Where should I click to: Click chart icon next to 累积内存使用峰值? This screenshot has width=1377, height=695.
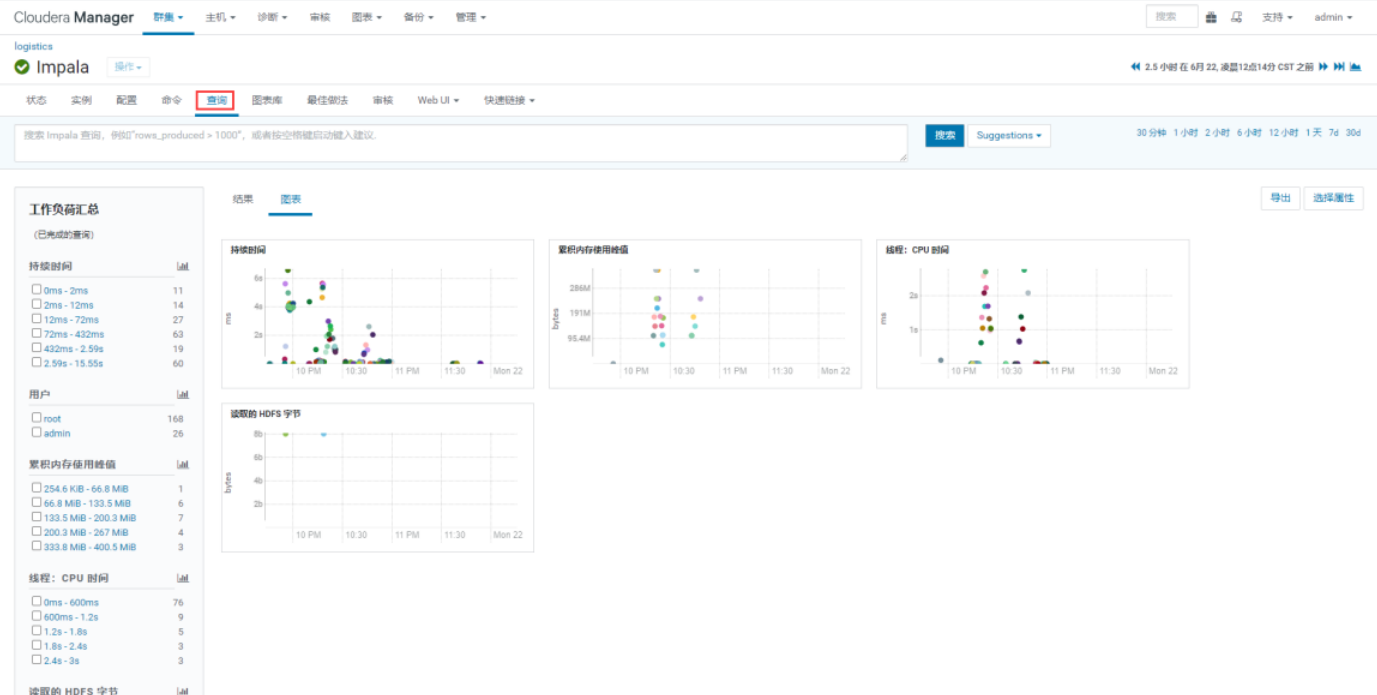tap(183, 464)
